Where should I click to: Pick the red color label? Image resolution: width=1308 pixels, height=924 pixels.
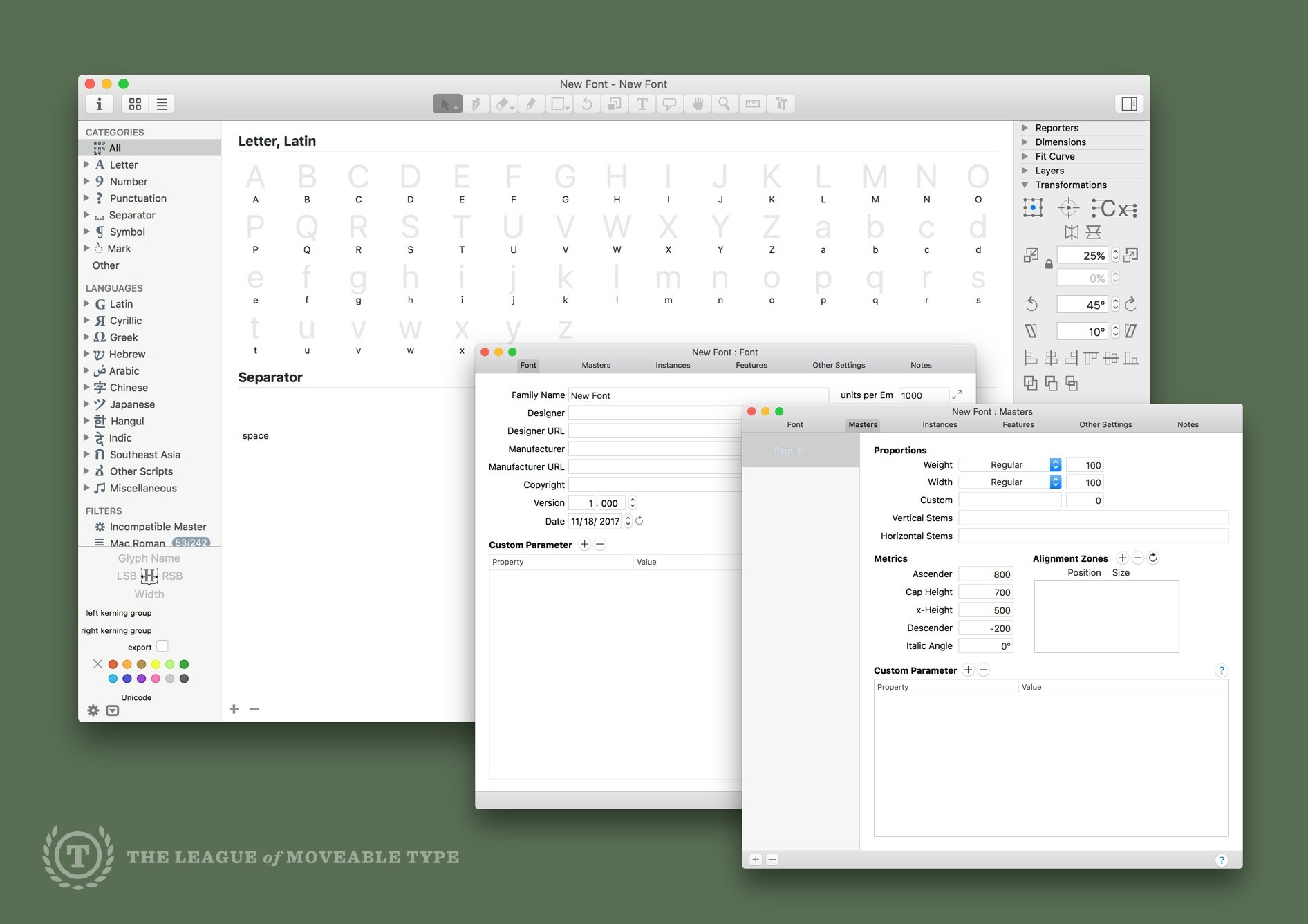coord(113,664)
